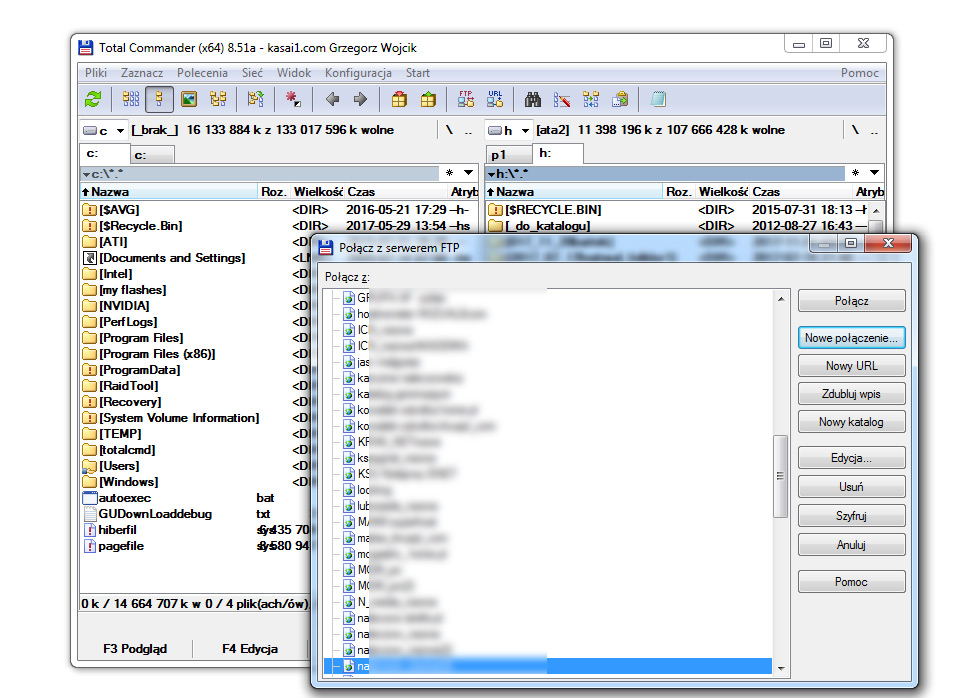Click the Nowy URL button
Screen dimensions: 960x698
(x=852, y=366)
